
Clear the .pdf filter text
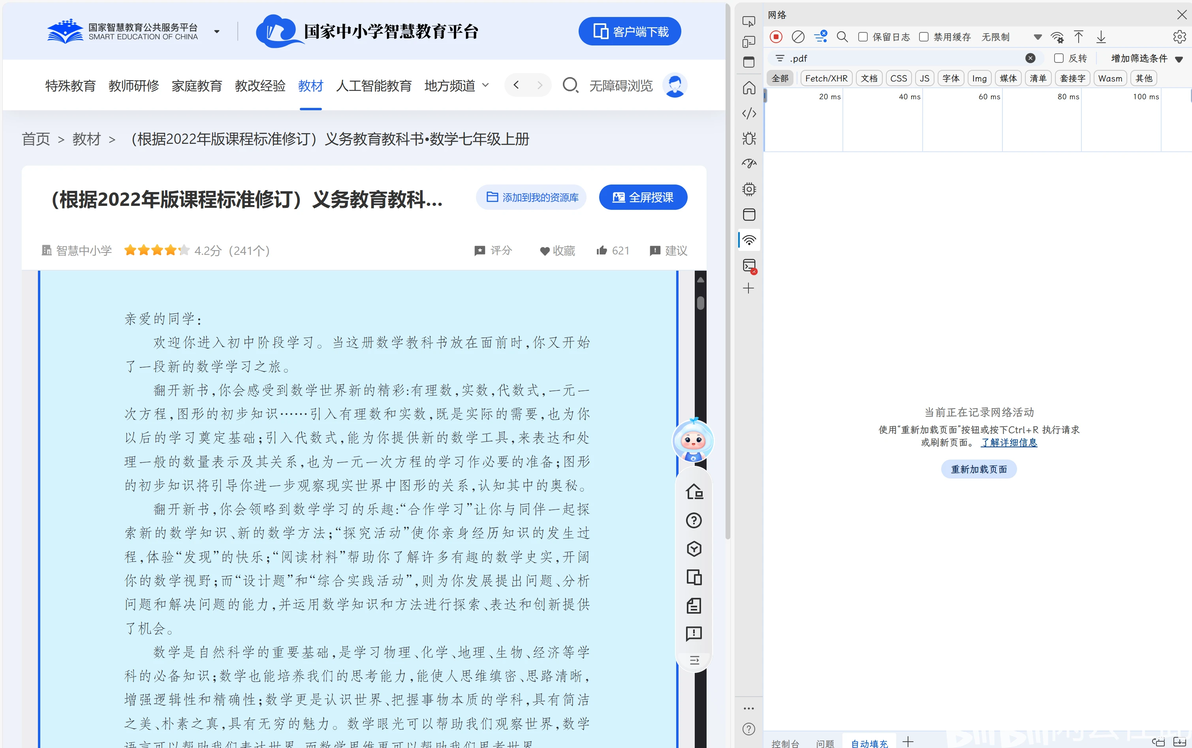1030,58
